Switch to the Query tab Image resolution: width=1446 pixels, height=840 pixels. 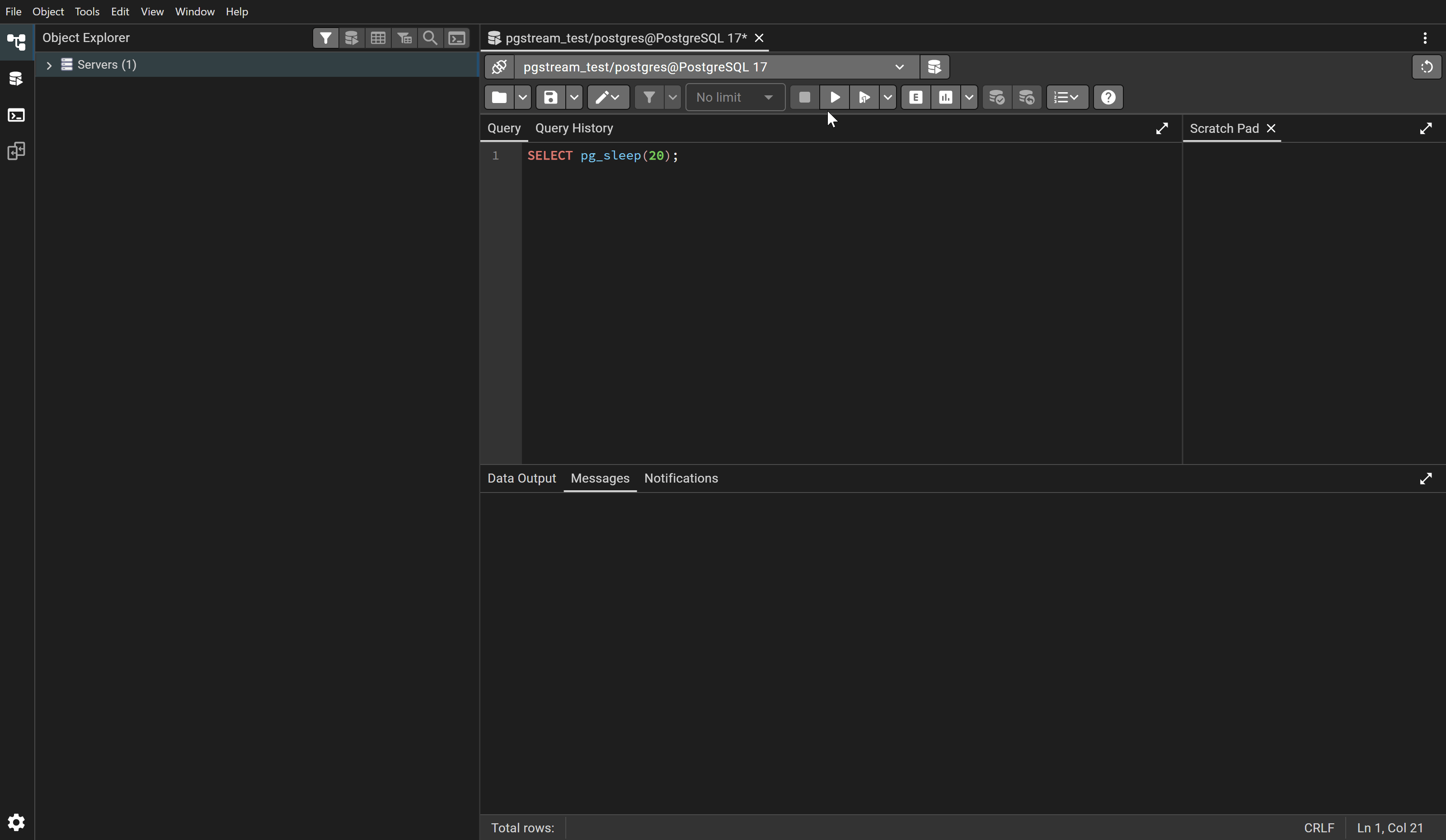tap(504, 128)
